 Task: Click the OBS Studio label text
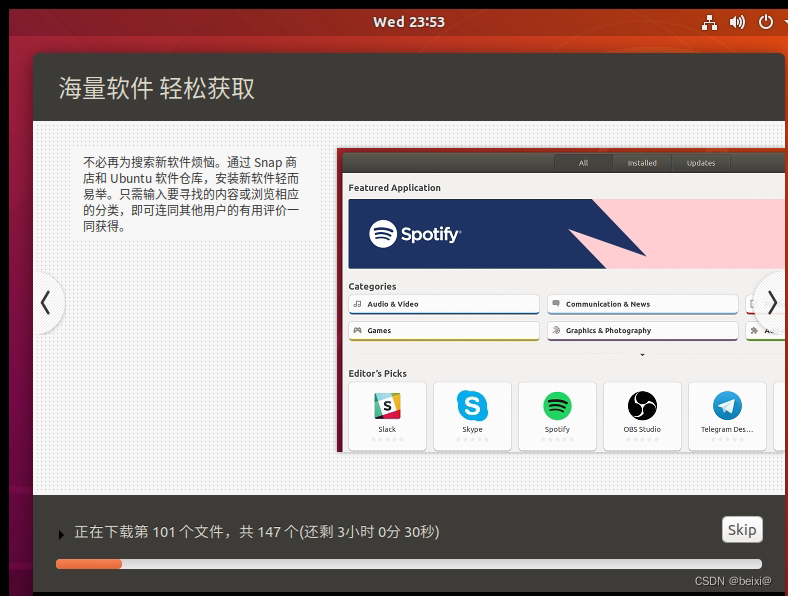(642, 429)
